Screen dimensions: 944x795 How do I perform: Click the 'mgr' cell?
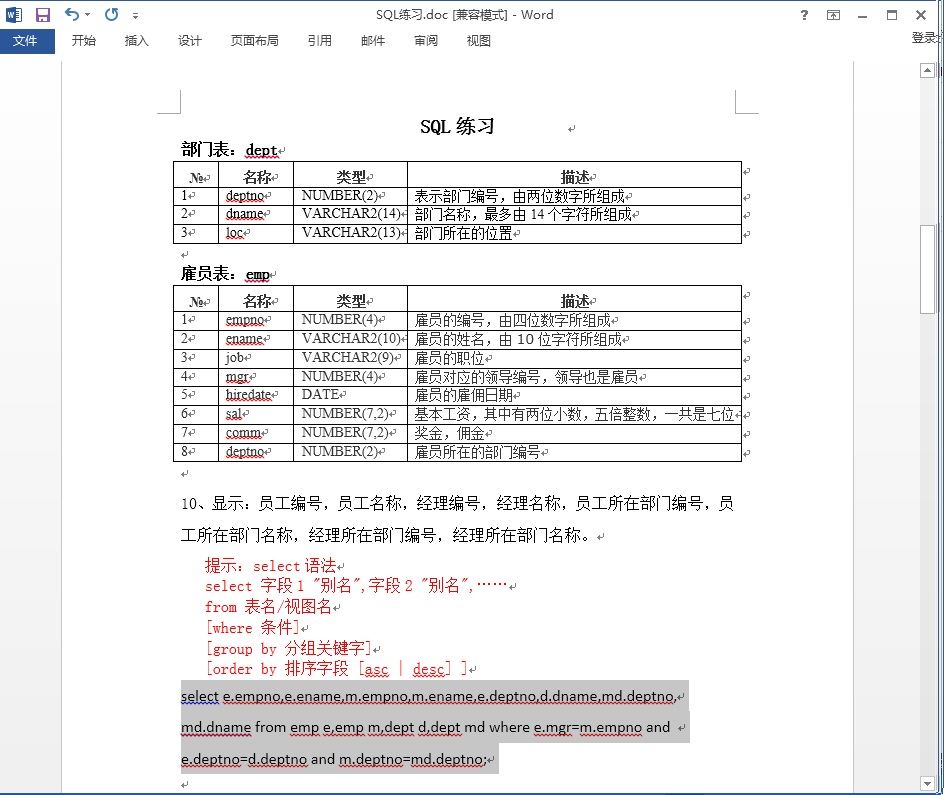point(256,377)
